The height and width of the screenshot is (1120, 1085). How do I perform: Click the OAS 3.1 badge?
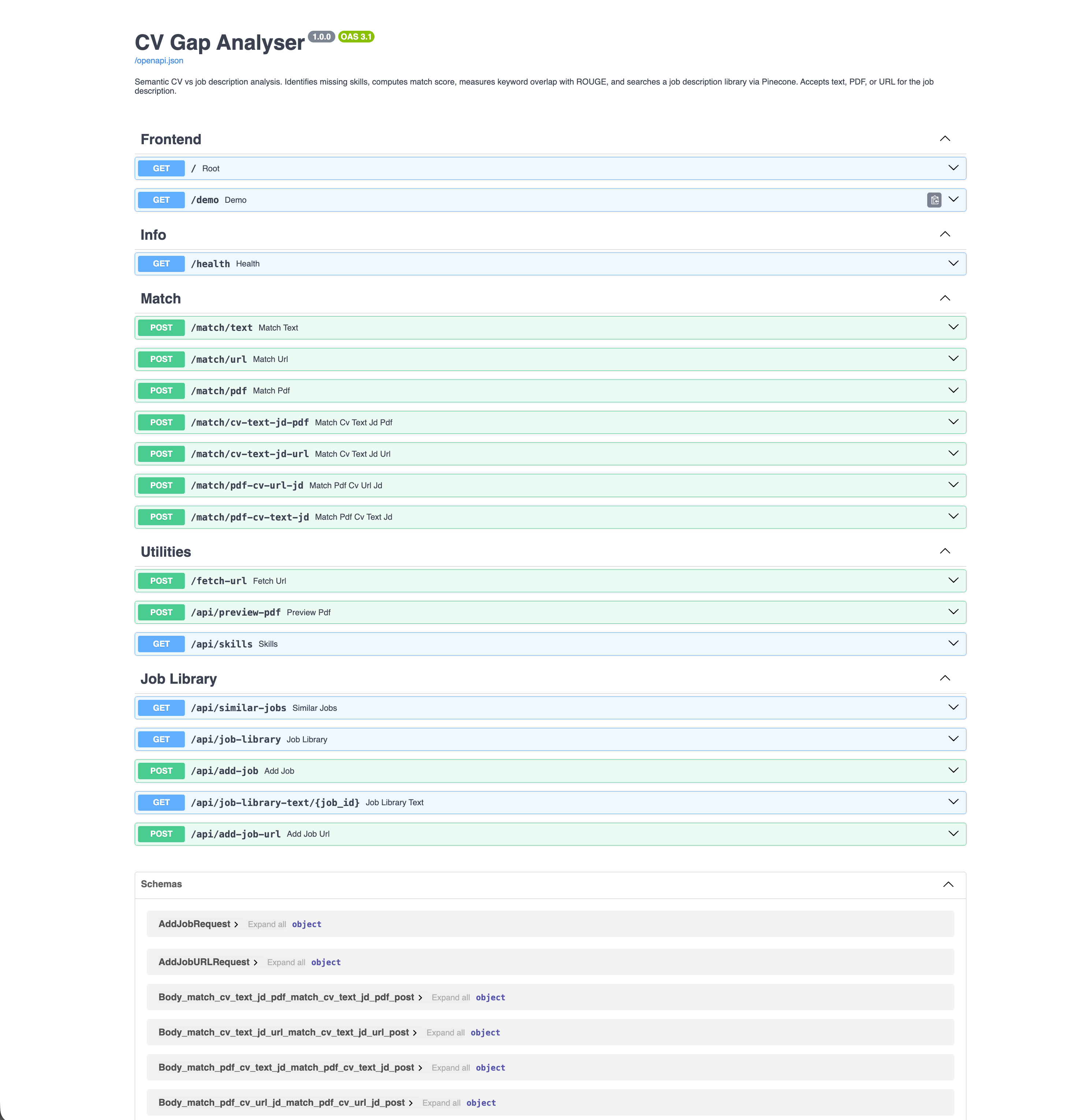[x=356, y=37]
